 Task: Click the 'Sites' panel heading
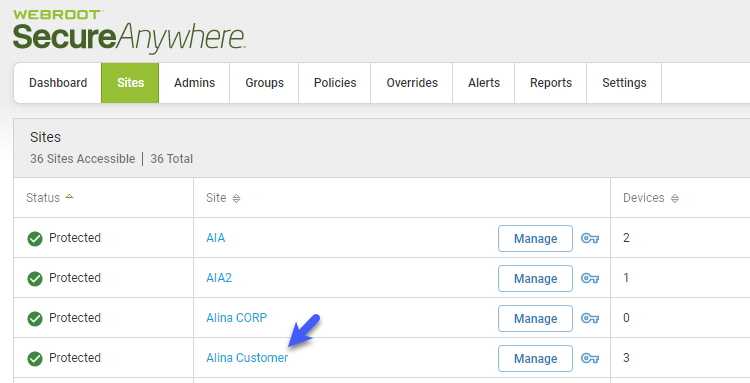click(45, 137)
